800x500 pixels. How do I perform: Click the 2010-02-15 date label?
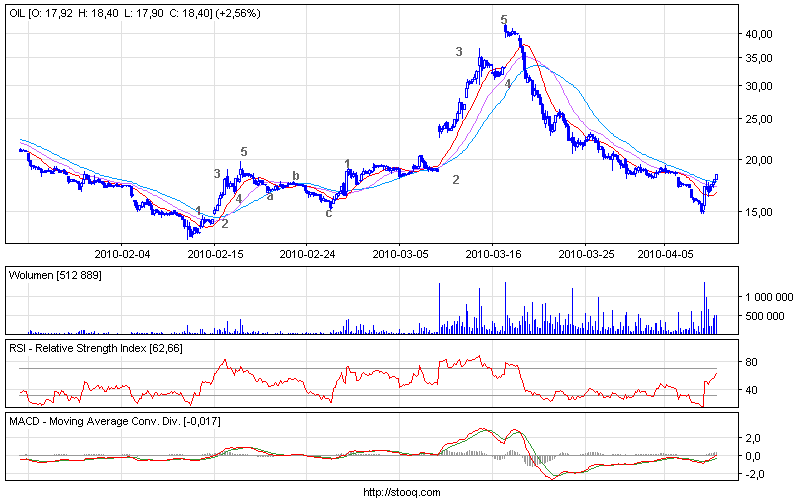click(x=217, y=255)
